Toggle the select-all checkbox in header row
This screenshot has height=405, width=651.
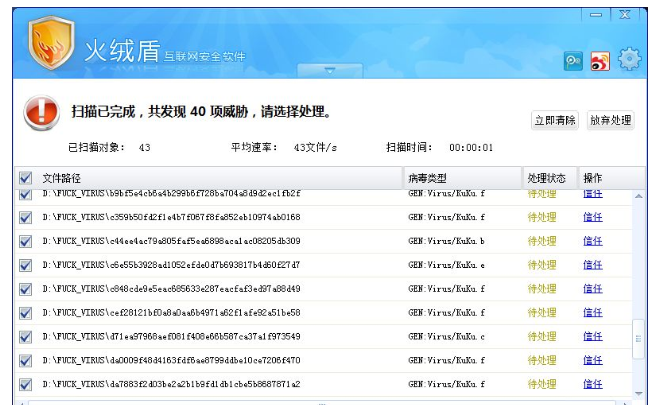point(25,178)
